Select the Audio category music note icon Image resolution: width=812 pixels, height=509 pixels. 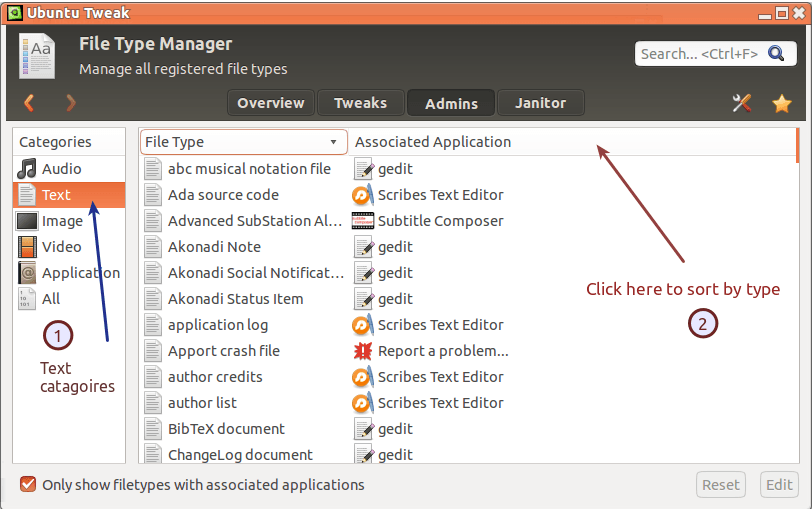pos(27,169)
